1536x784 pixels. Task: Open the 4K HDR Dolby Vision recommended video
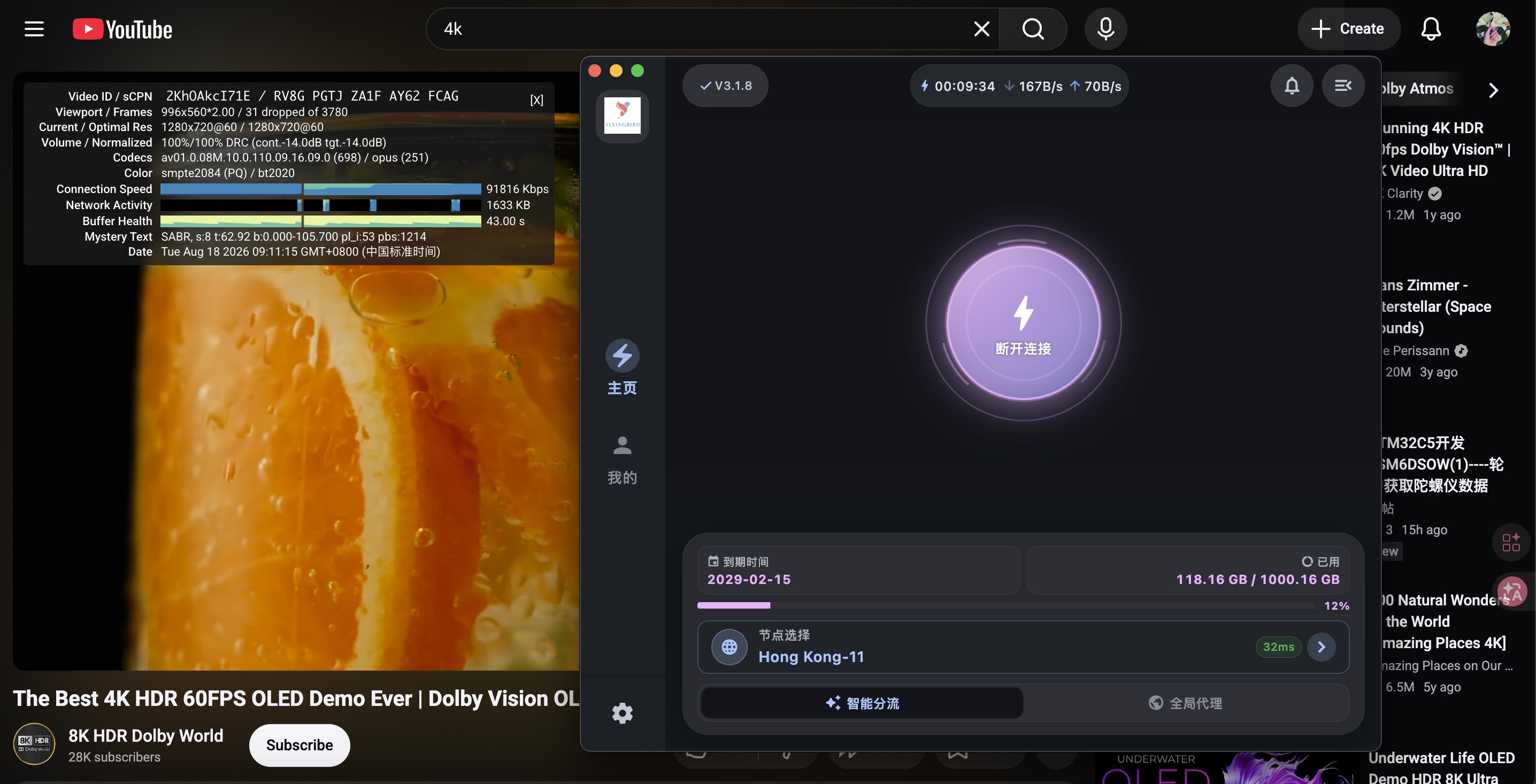(1447, 149)
